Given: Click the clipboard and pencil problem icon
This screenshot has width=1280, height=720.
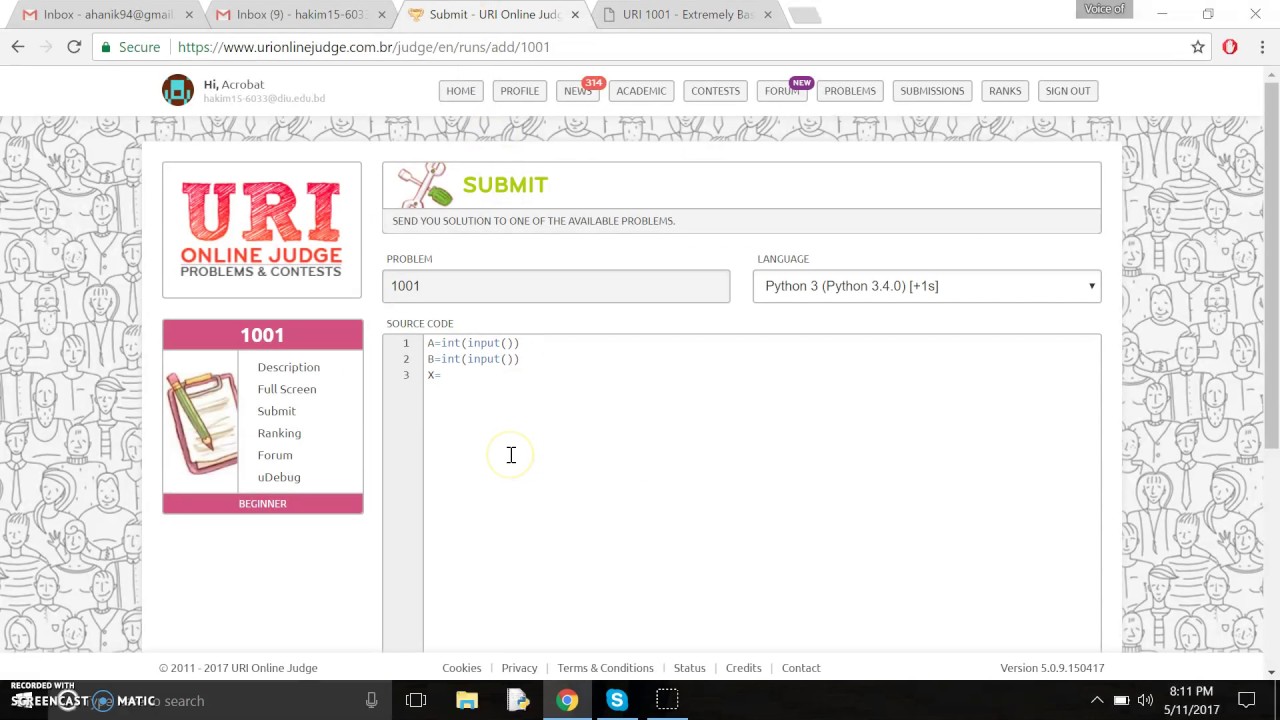Looking at the screenshot, I should coord(202,422).
